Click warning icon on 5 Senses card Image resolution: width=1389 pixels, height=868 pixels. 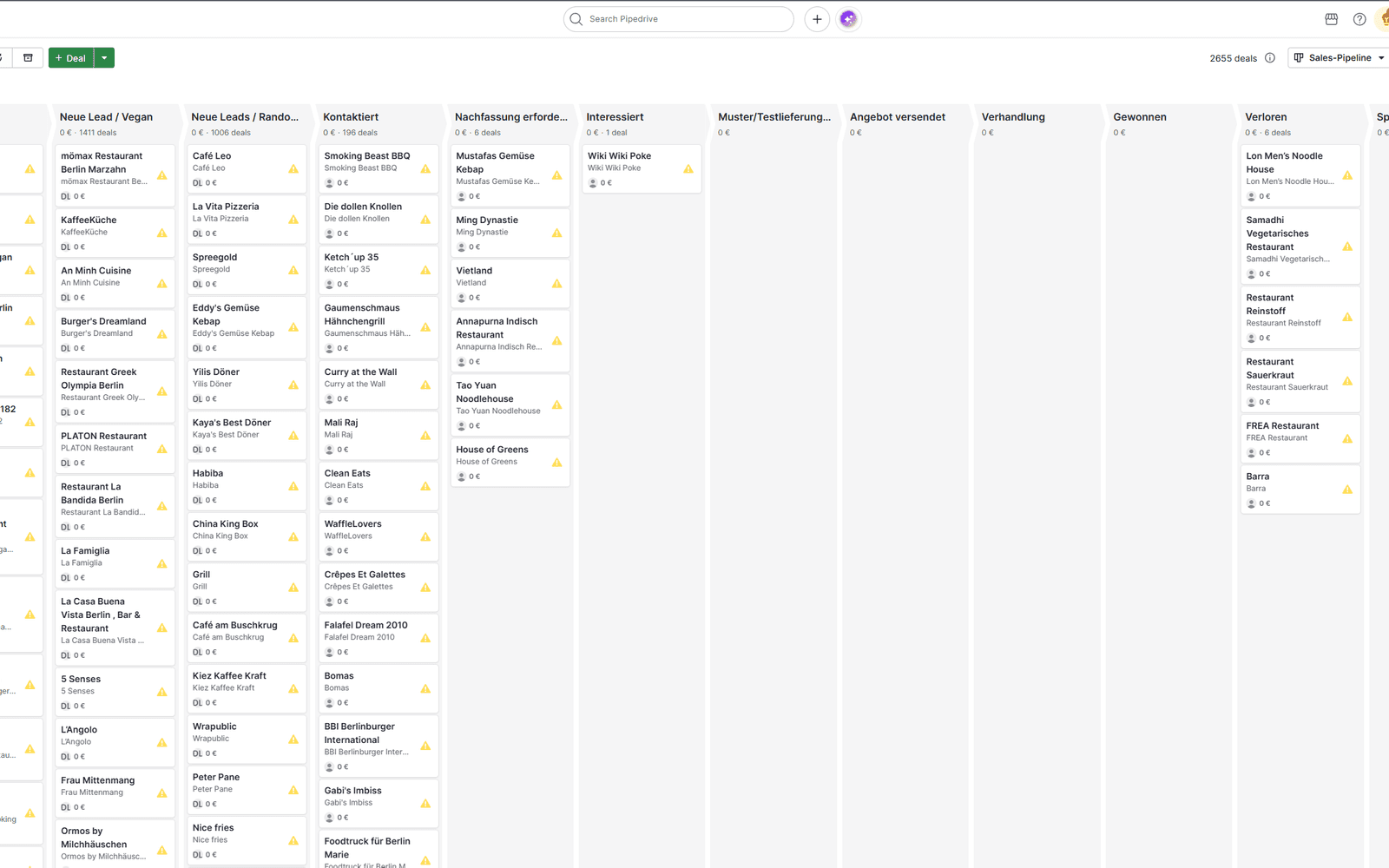[x=162, y=692]
